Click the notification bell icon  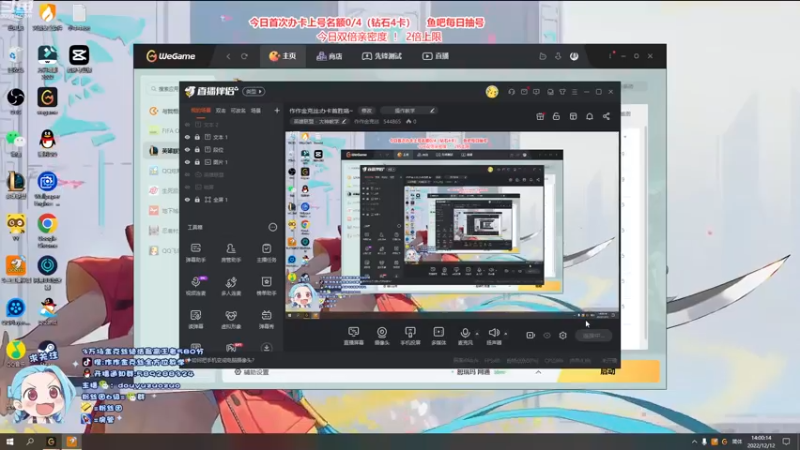(589, 116)
